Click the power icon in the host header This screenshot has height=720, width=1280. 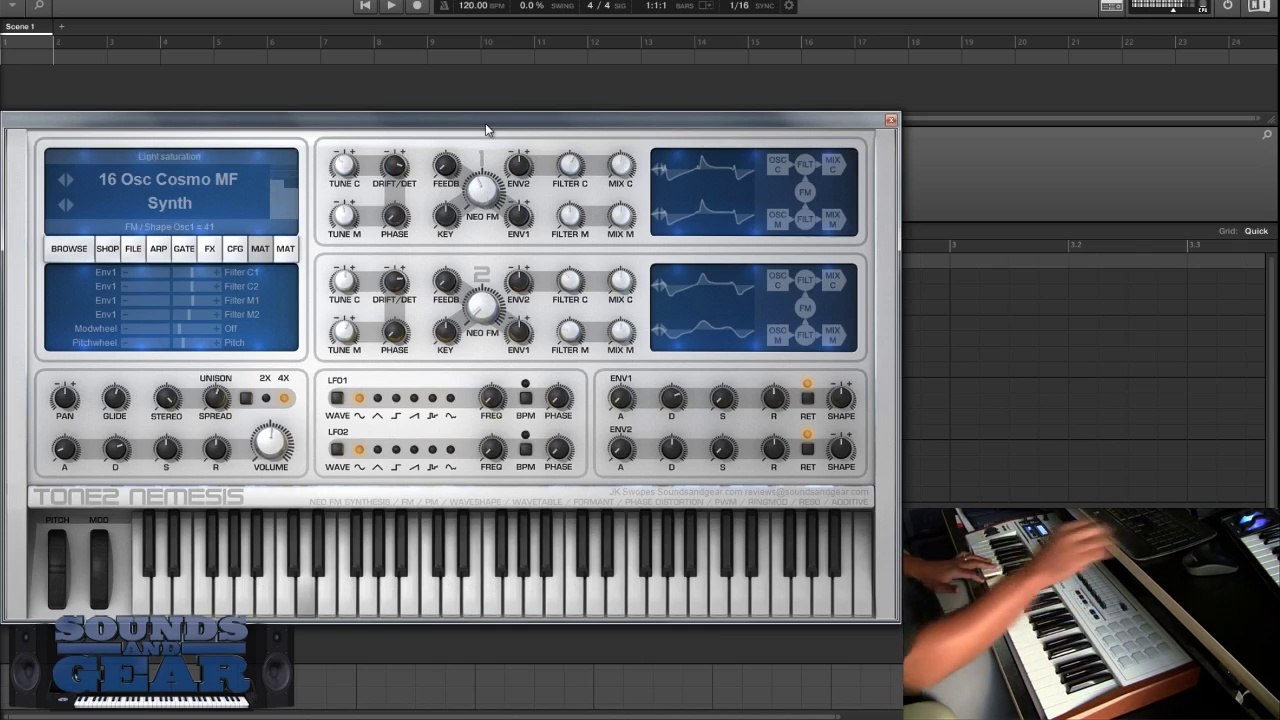coord(1228,6)
